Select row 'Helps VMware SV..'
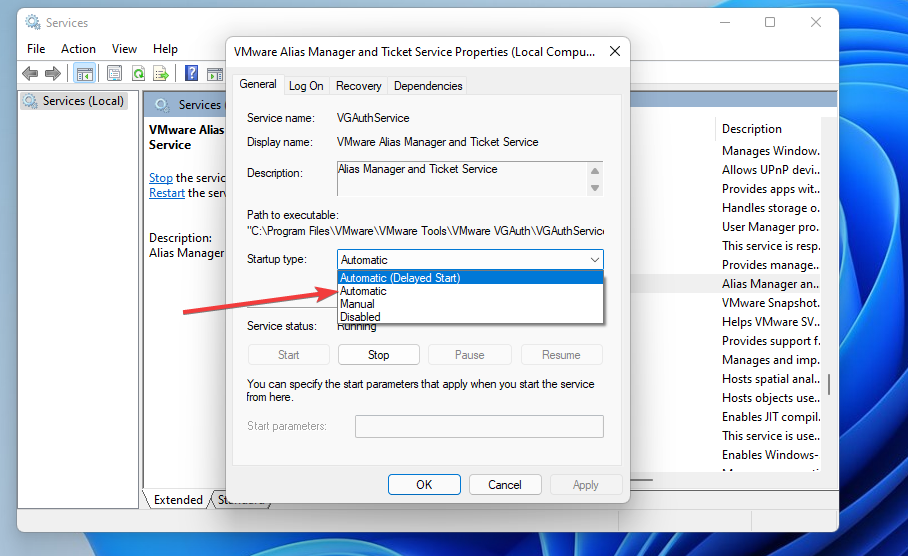This screenshot has width=908, height=556. [x=771, y=322]
